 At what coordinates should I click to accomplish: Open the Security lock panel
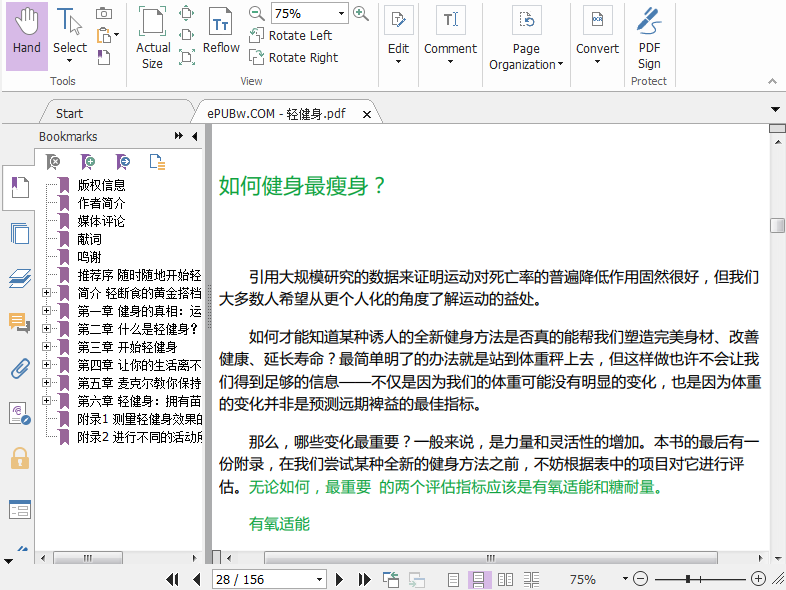click(19, 459)
